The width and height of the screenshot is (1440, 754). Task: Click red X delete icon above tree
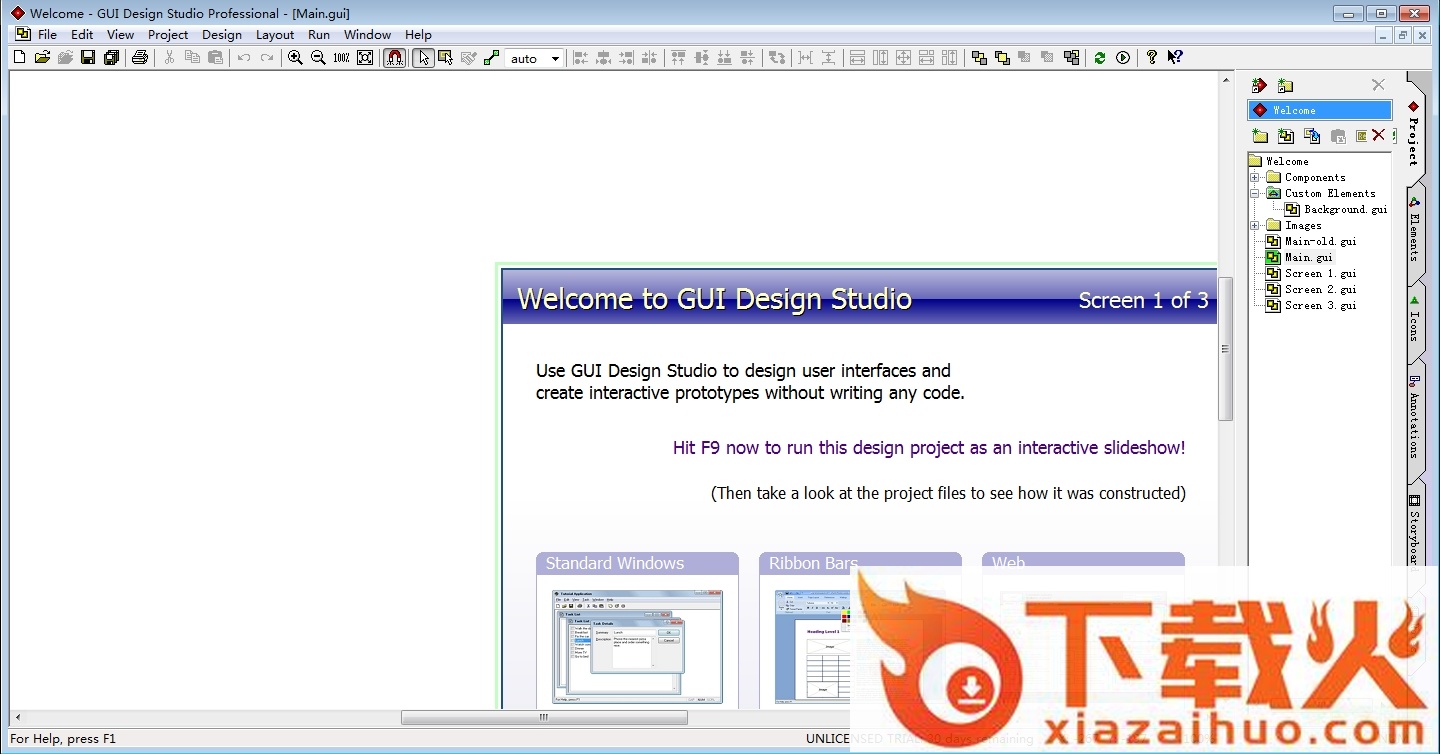pos(1378,136)
